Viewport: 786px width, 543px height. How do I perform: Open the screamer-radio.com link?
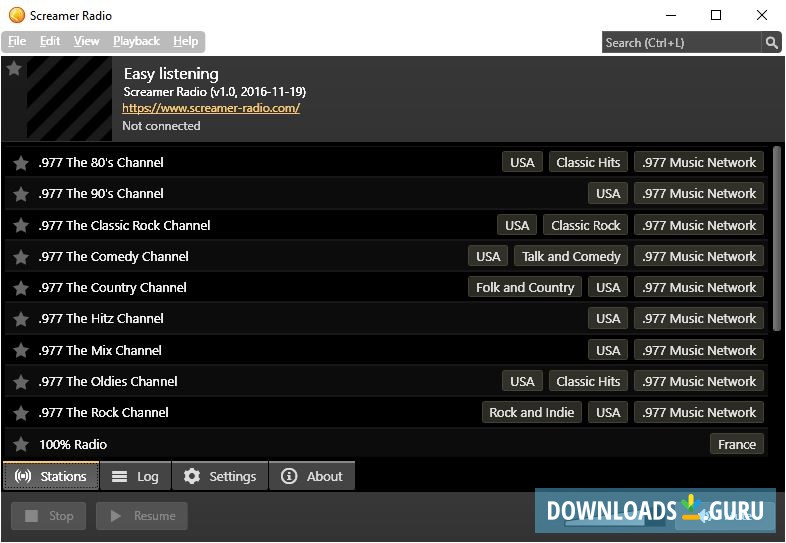pos(211,108)
